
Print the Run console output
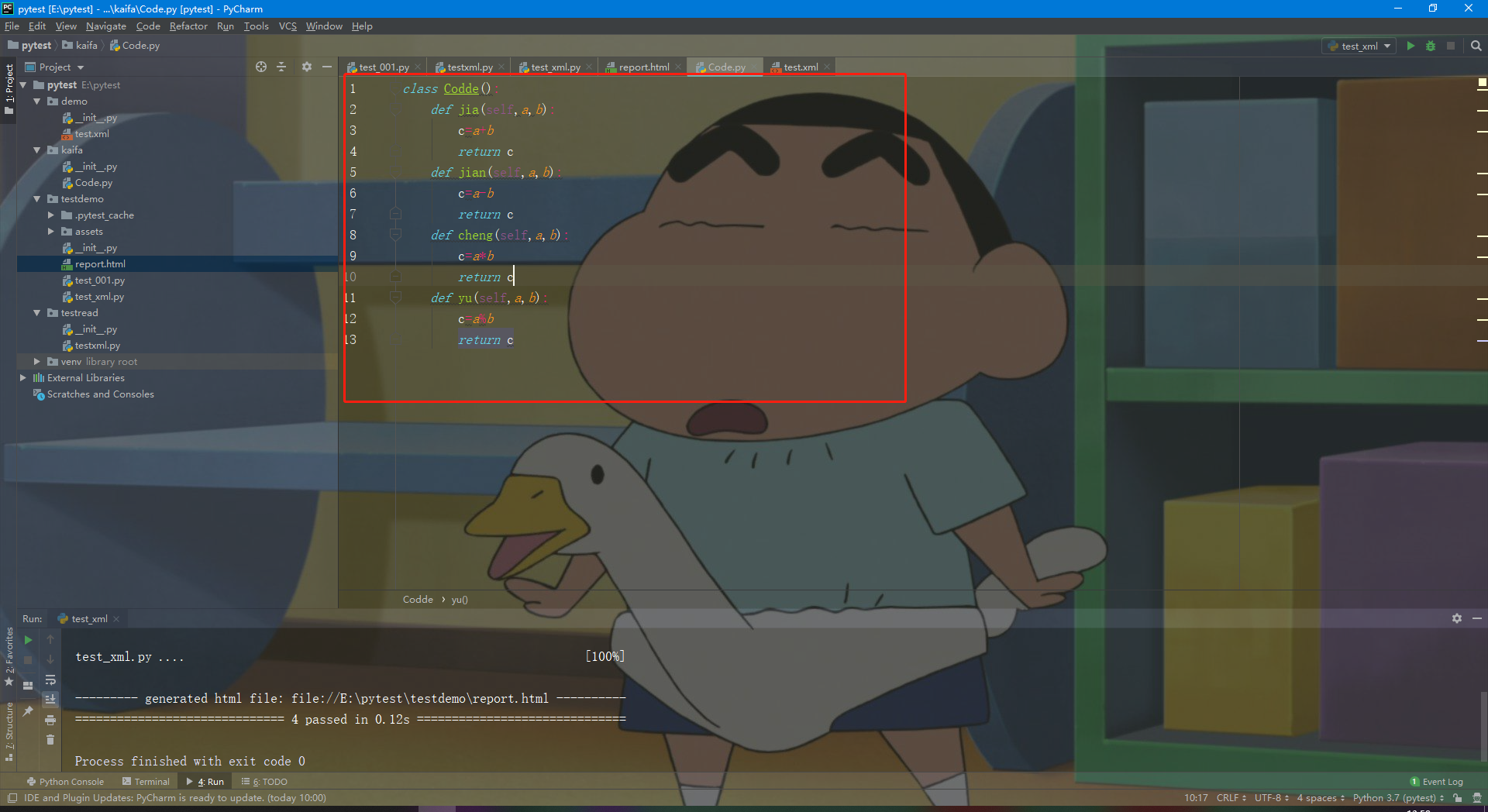[50, 720]
